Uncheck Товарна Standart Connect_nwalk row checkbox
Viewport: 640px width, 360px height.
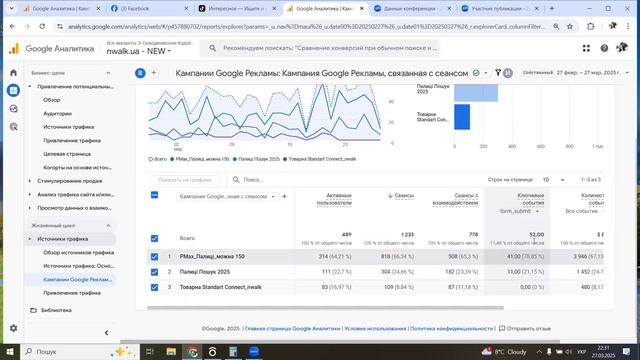154,287
